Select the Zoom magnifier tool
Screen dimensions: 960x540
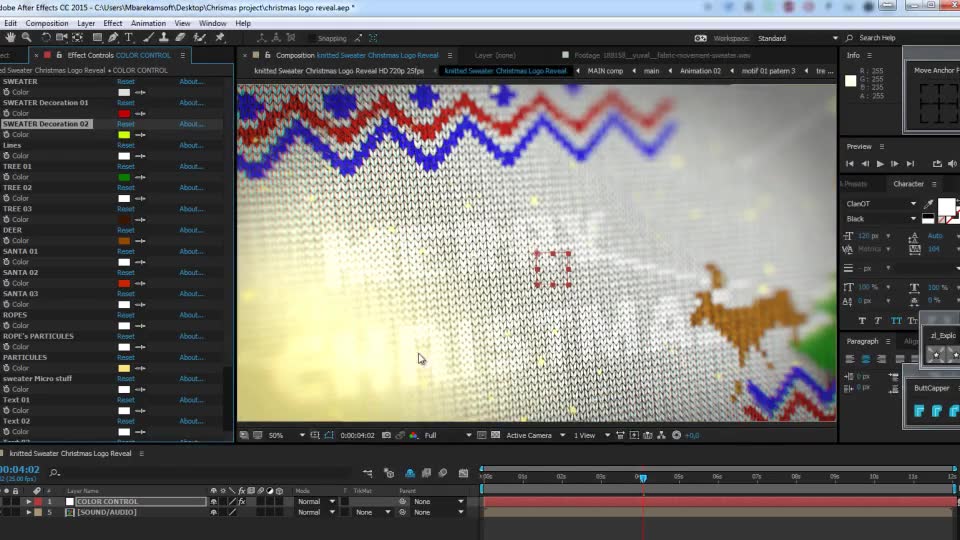tap(26, 37)
